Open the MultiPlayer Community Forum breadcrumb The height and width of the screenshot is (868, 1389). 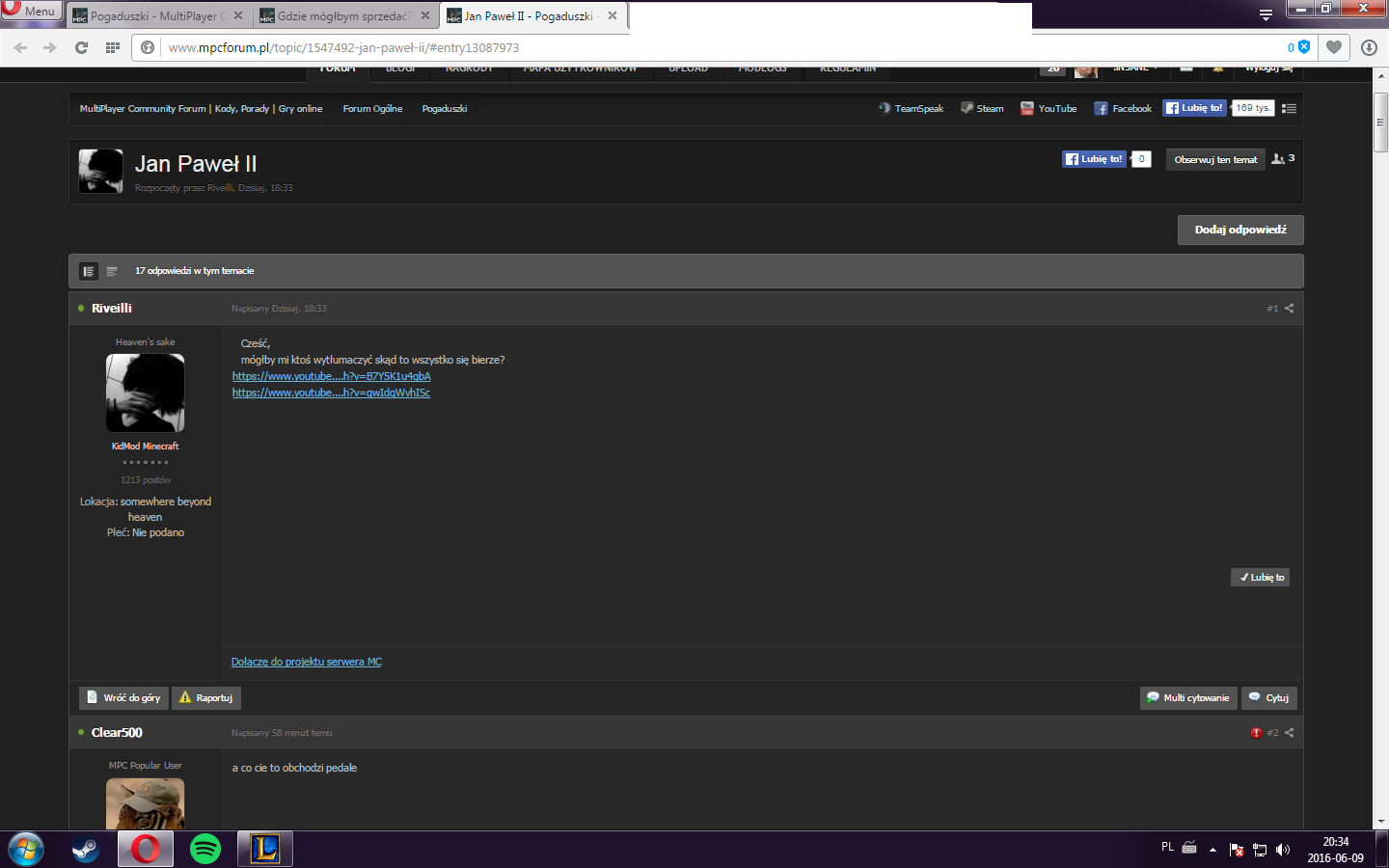pyautogui.click(x=201, y=109)
